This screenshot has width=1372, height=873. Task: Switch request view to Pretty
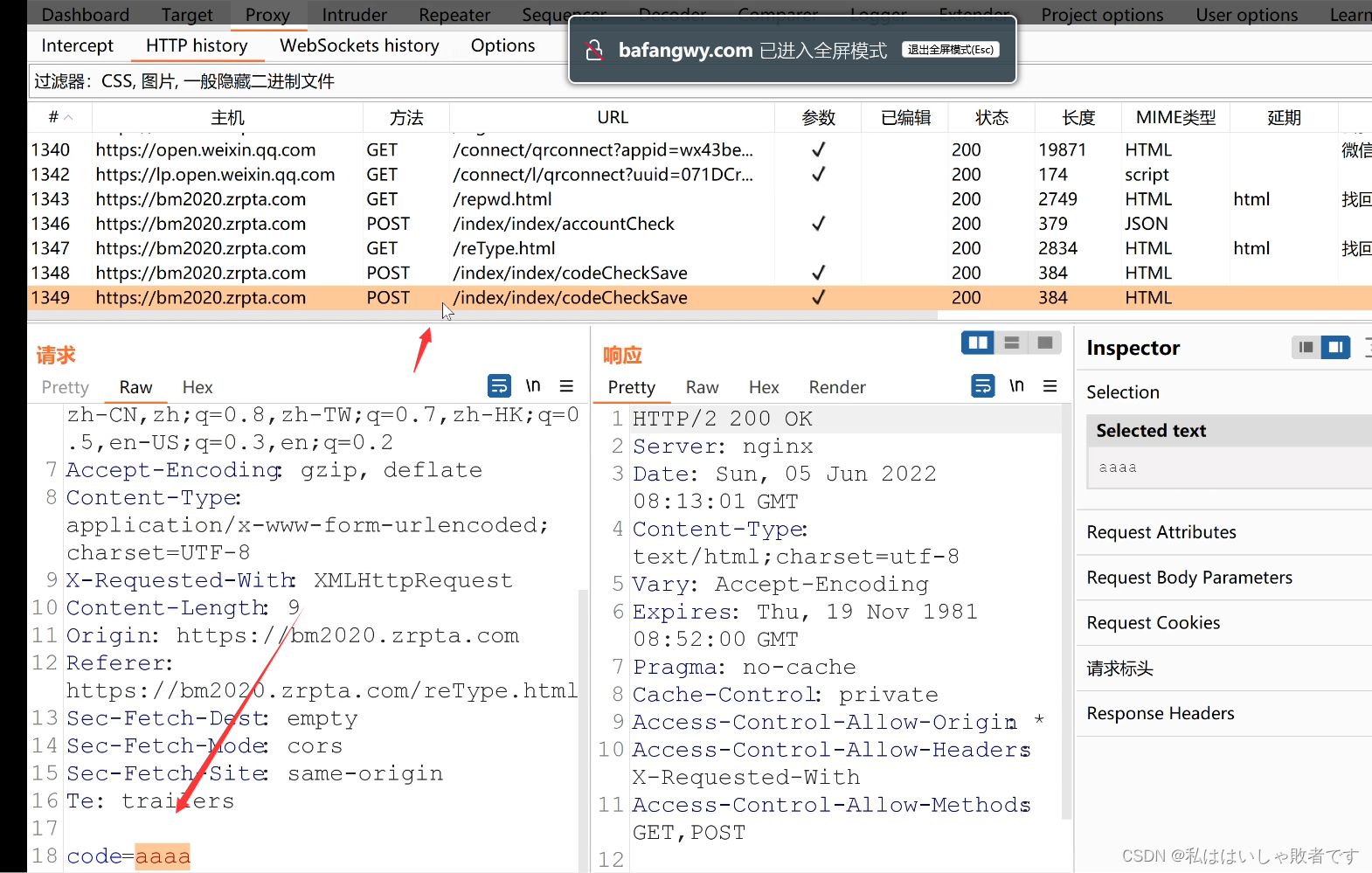[x=65, y=387]
